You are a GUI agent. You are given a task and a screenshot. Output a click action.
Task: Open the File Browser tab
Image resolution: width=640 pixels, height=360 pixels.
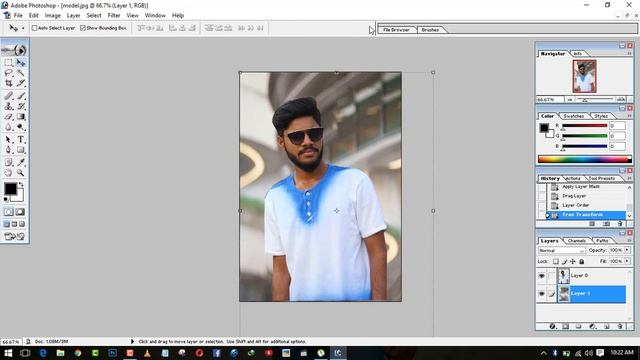click(x=396, y=30)
